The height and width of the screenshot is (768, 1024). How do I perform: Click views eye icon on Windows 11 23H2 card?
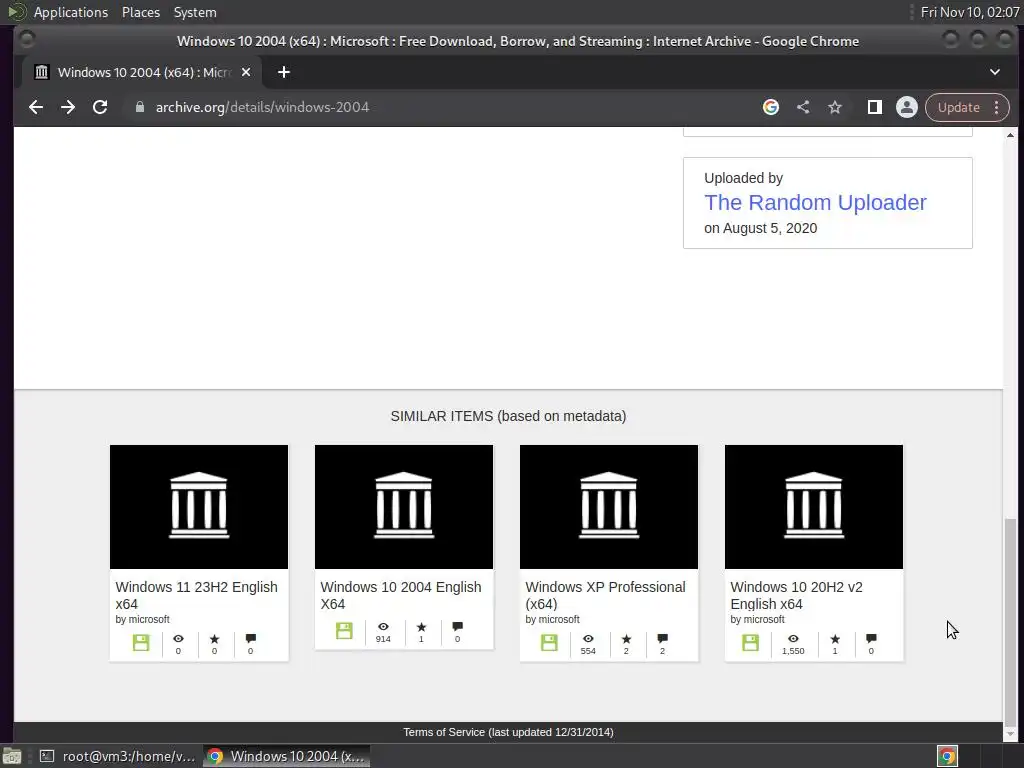point(178,639)
